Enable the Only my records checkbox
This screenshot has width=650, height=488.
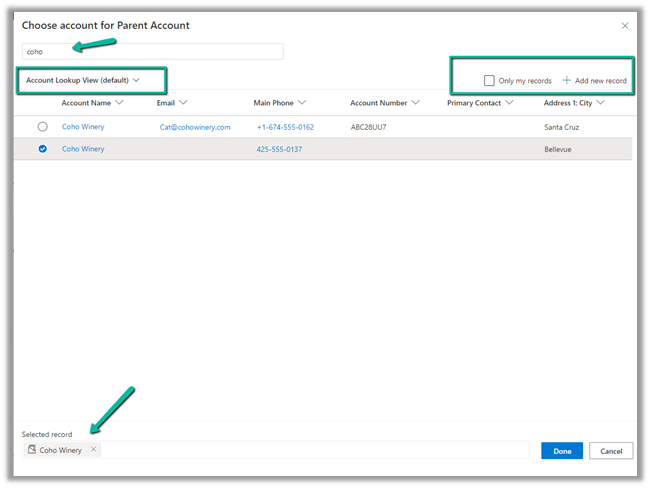489,80
